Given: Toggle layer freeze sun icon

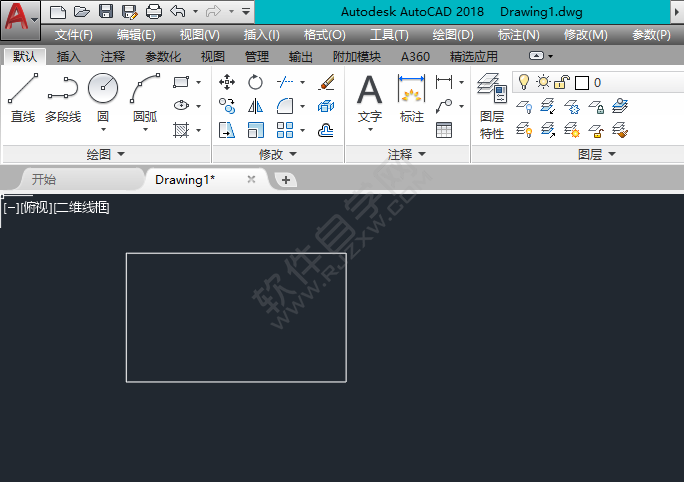Looking at the screenshot, I should pyautogui.click(x=543, y=82).
